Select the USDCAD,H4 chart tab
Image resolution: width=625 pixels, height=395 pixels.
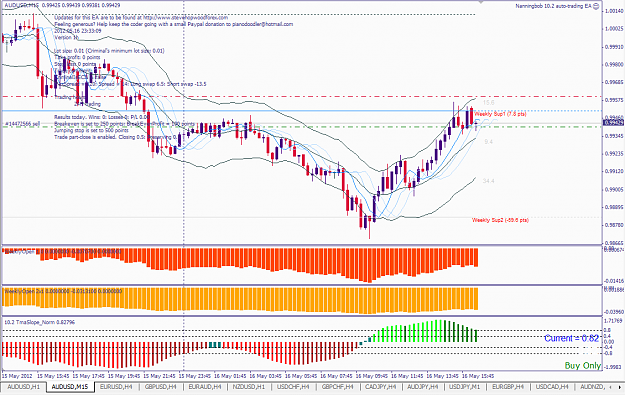[552, 387]
